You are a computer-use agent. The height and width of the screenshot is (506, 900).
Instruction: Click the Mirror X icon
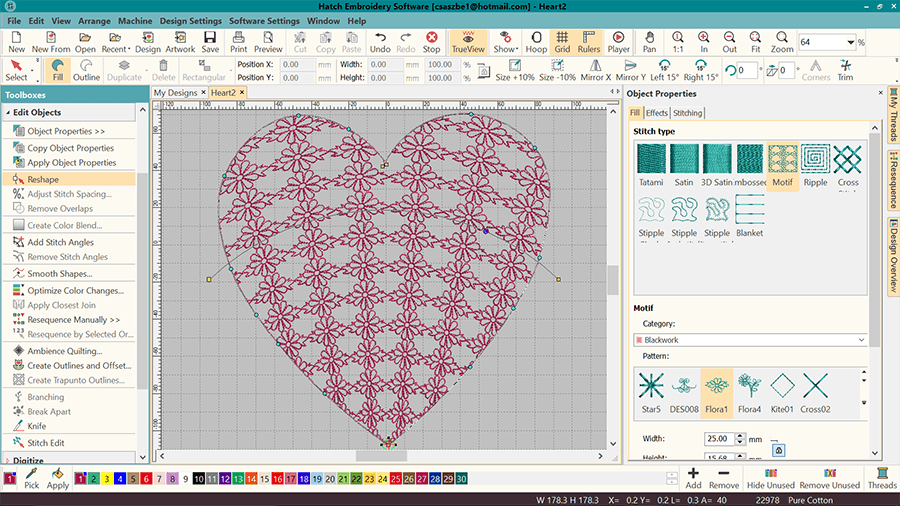pos(595,70)
